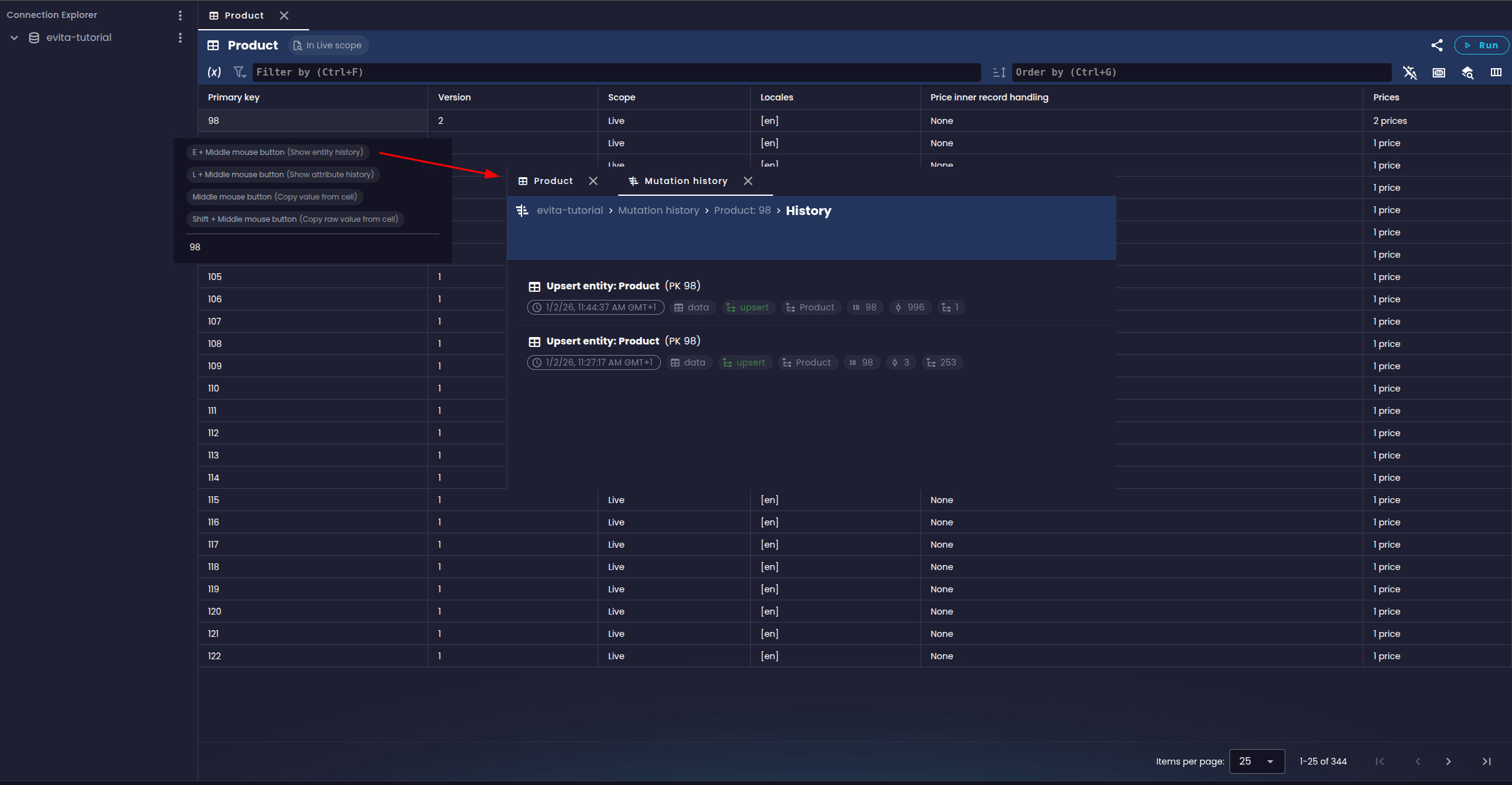Jump to last results page
Screen dimensions: 1512x785
click(1487, 761)
